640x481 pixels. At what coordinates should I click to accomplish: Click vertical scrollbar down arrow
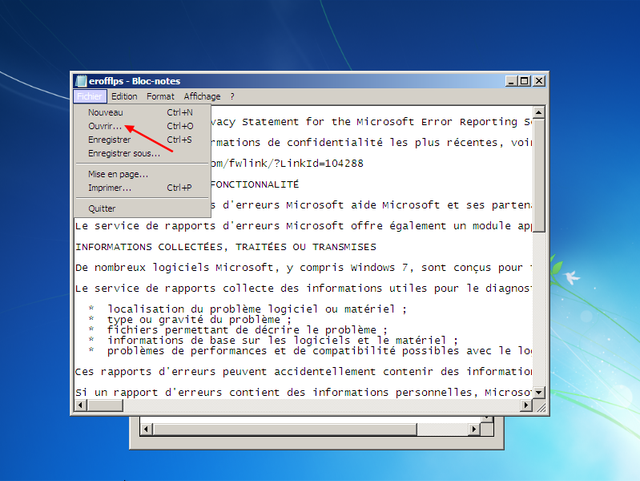(x=539, y=393)
